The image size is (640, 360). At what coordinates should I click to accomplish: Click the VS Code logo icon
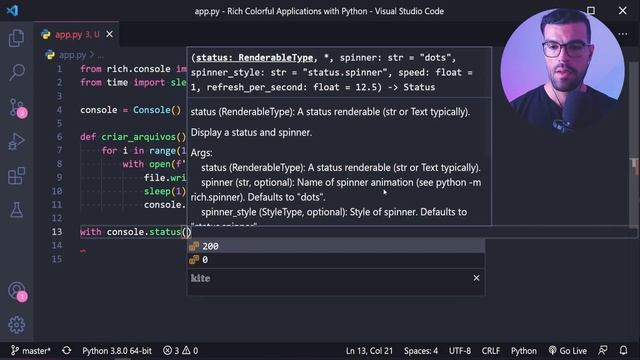(12, 10)
